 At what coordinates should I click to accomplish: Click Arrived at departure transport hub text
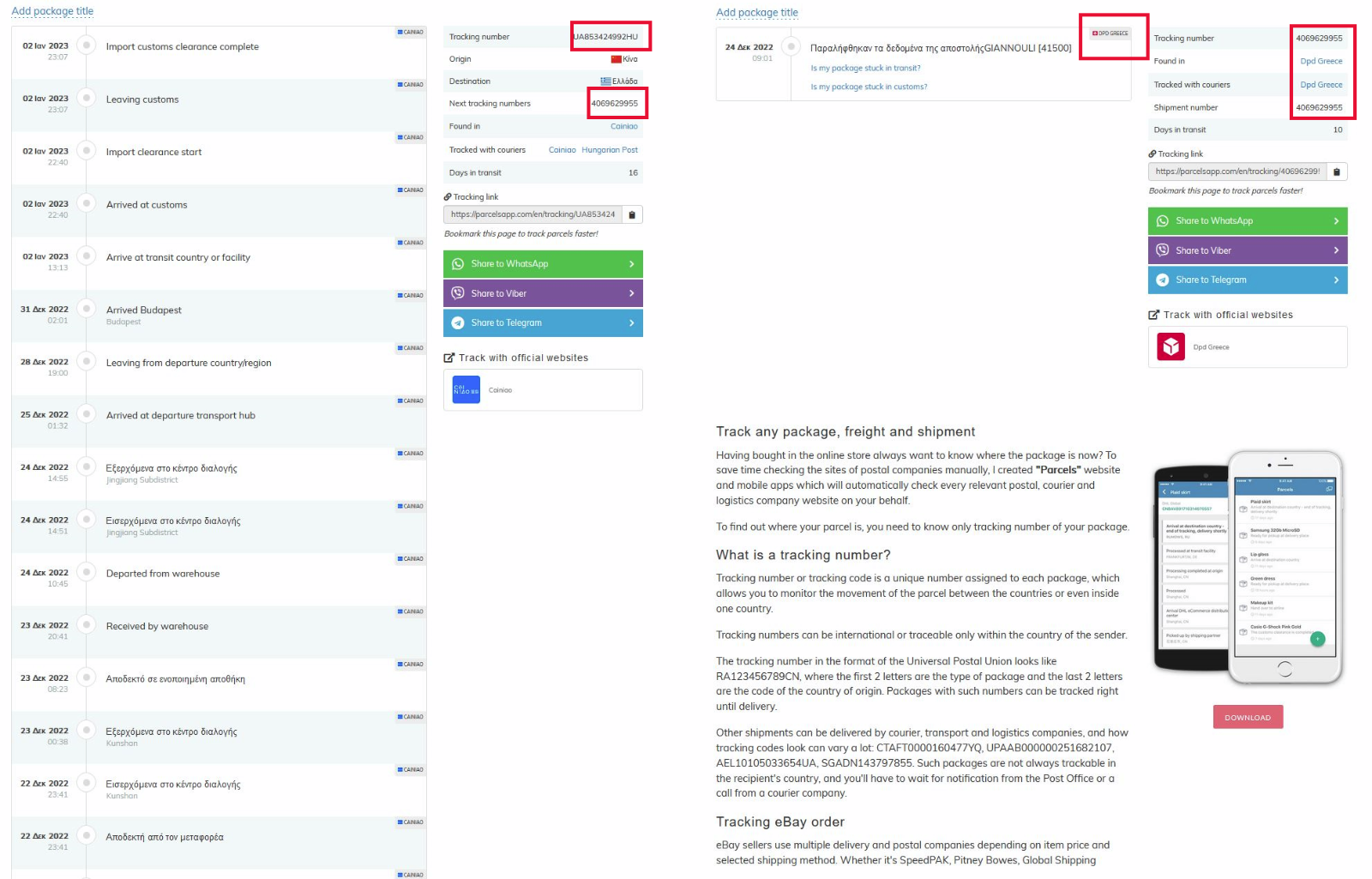click(x=181, y=416)
